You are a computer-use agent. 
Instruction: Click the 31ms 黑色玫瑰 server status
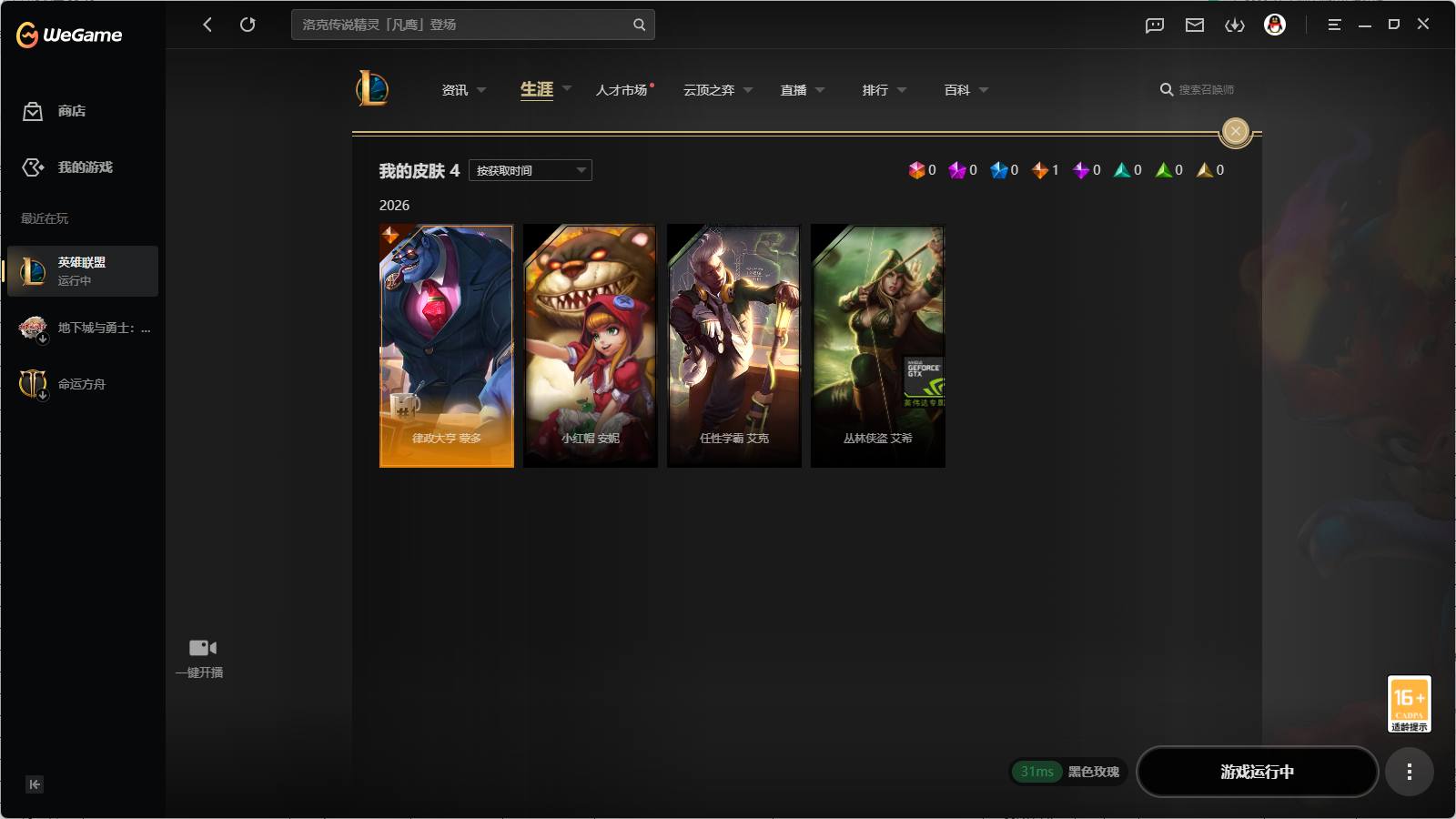pyautogui.click(x=1069, y=772)
